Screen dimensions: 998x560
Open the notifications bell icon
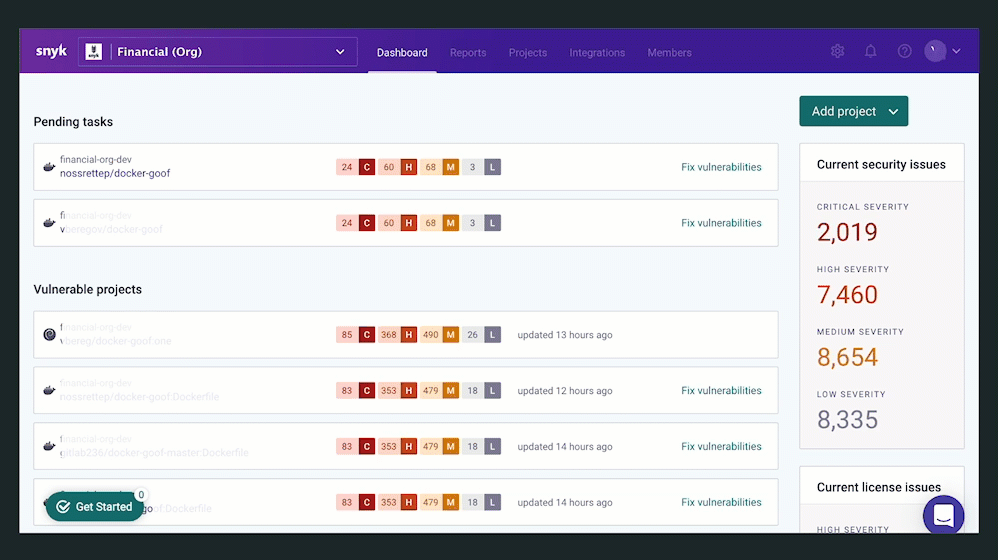(x=871, y=51)
